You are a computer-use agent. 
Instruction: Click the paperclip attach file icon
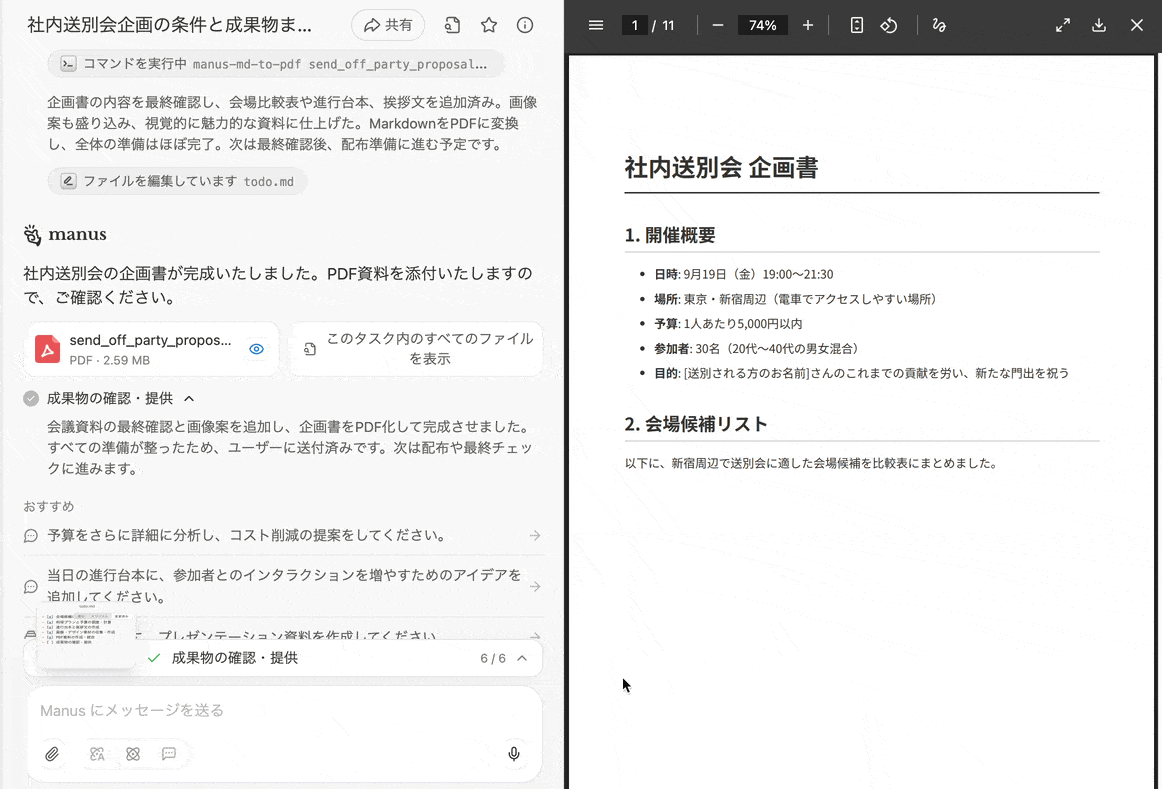pyautogui.click(x=52, y=754)
